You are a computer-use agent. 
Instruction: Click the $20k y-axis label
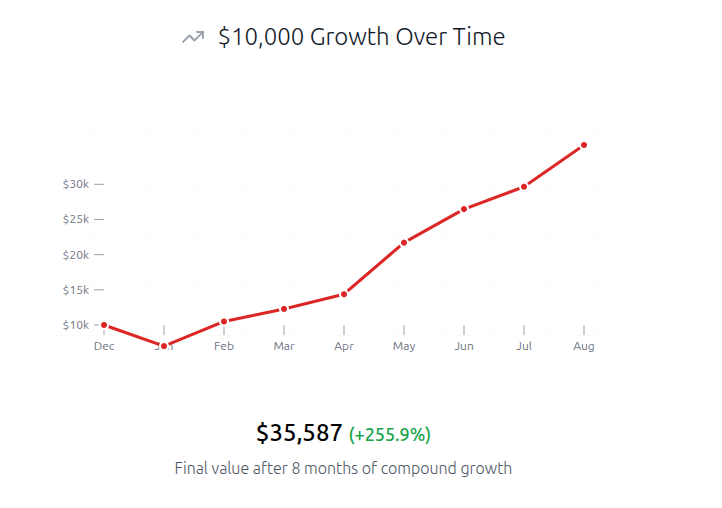(76, 255)
